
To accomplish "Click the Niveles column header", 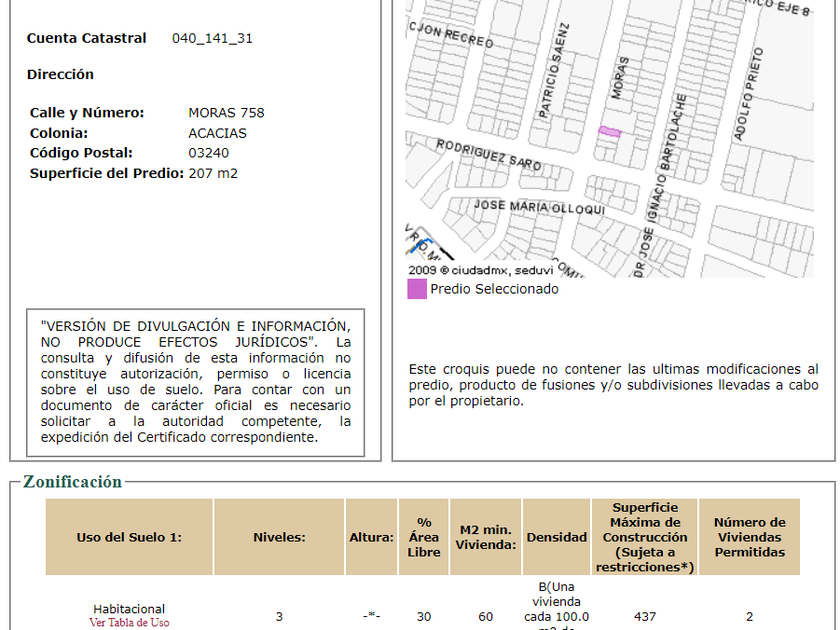I will 279,537.
